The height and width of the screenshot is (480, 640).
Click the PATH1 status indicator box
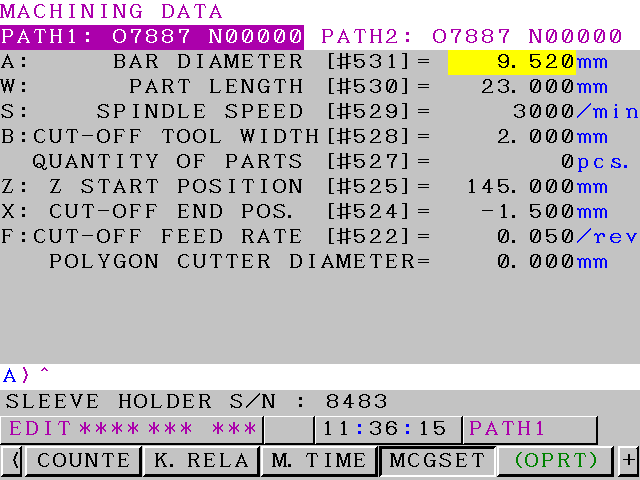529,429
